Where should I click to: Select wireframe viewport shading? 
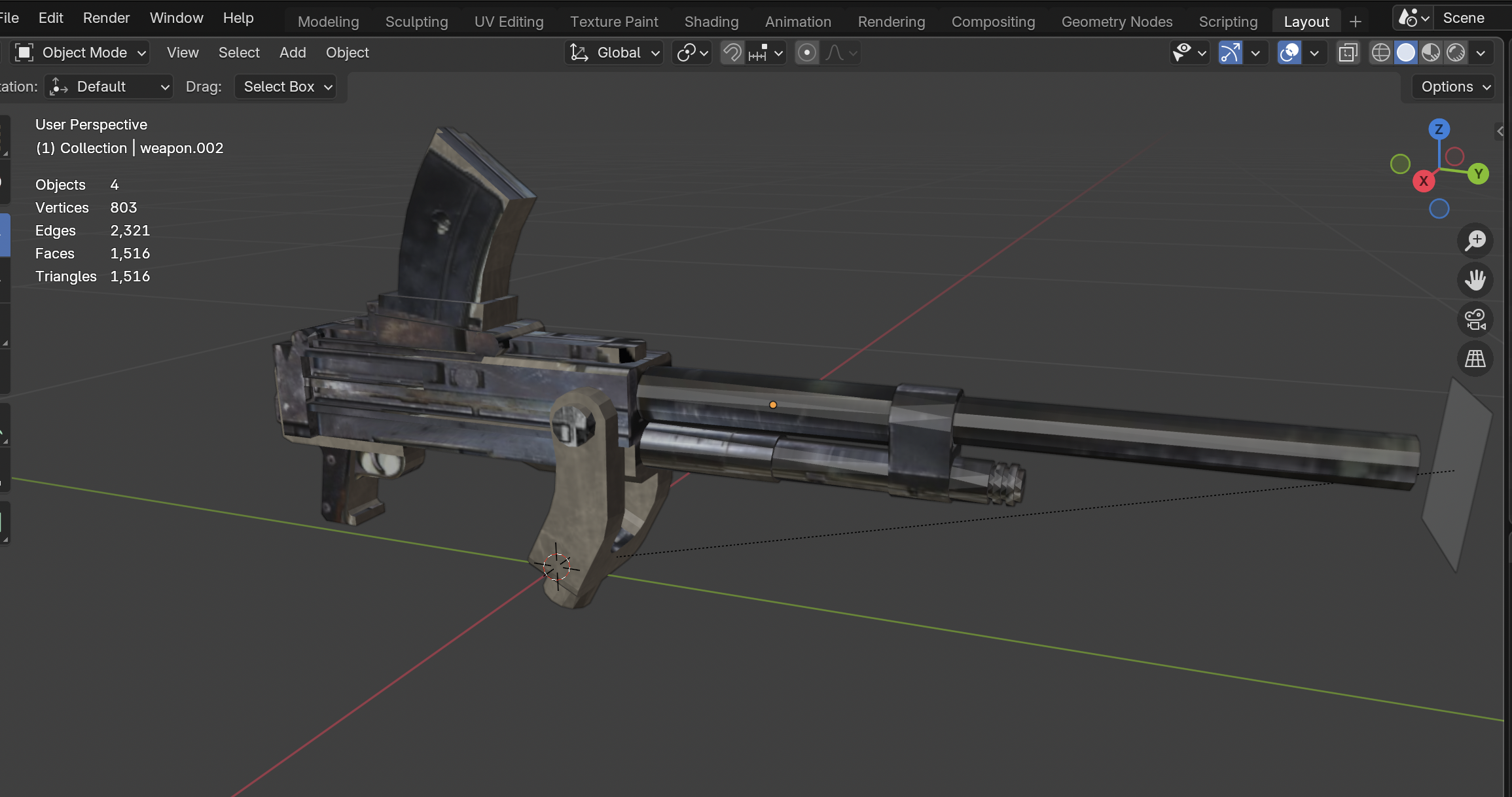point(1380,53)
